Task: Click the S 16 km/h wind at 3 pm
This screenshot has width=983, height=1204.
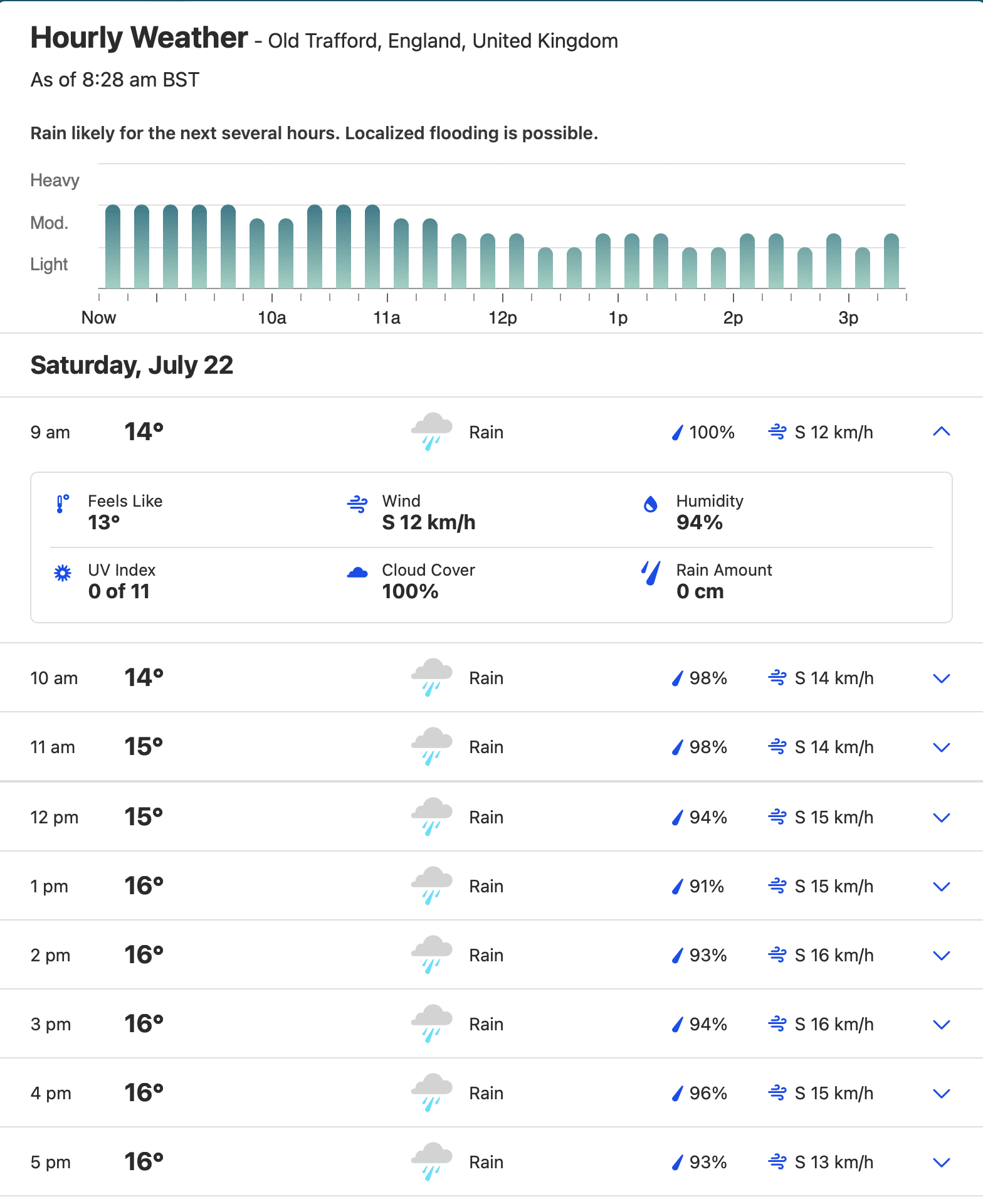Action: (x=834, y=1024)
